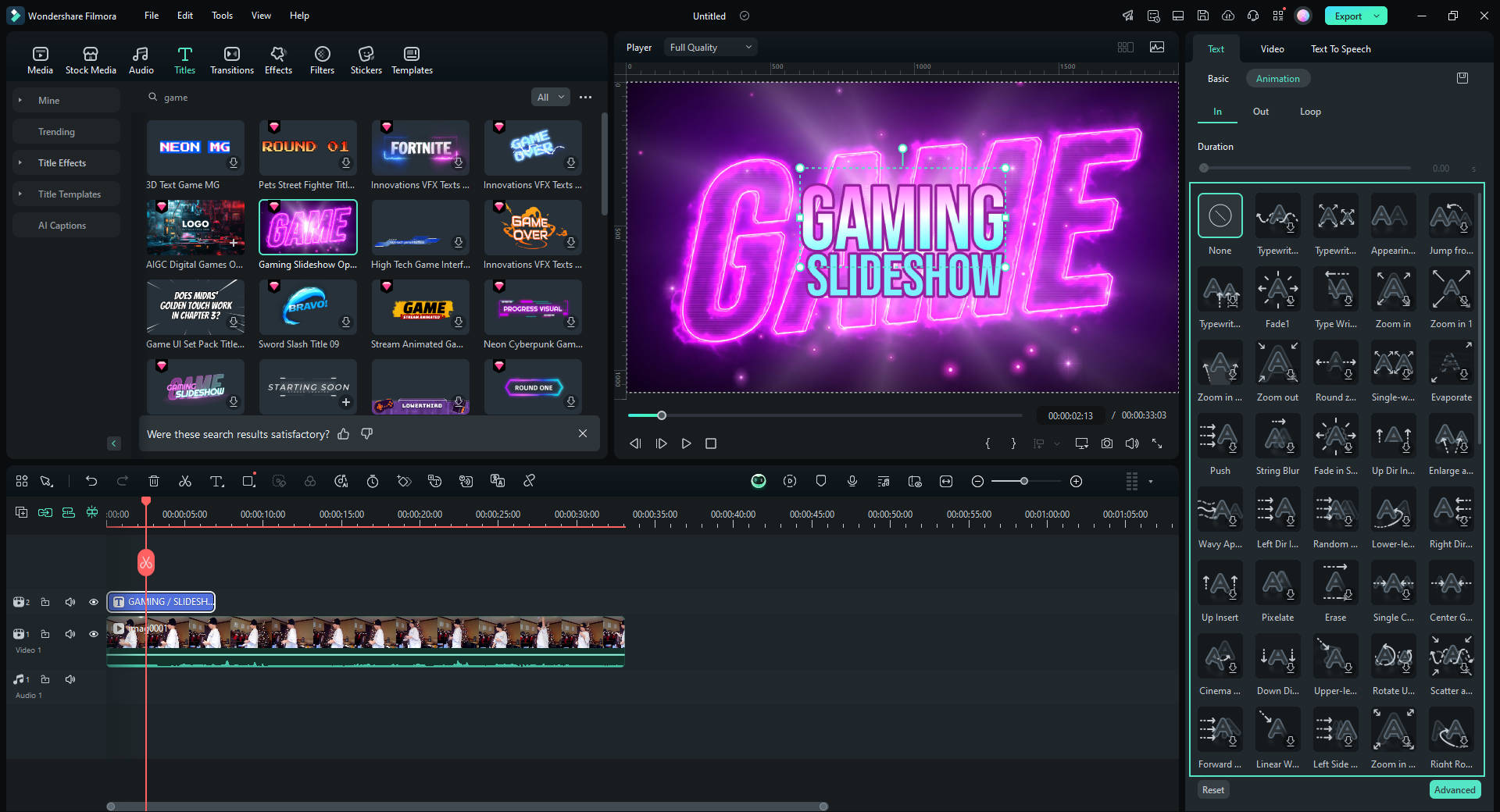The image size is (1500, 812).
Task: Click the Delete trash icon in timeline toolbar
Action: point(154,481)
